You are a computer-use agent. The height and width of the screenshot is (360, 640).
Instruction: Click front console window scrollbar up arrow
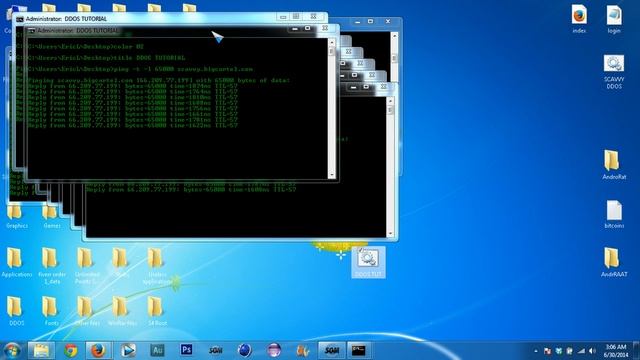[331, 42]
